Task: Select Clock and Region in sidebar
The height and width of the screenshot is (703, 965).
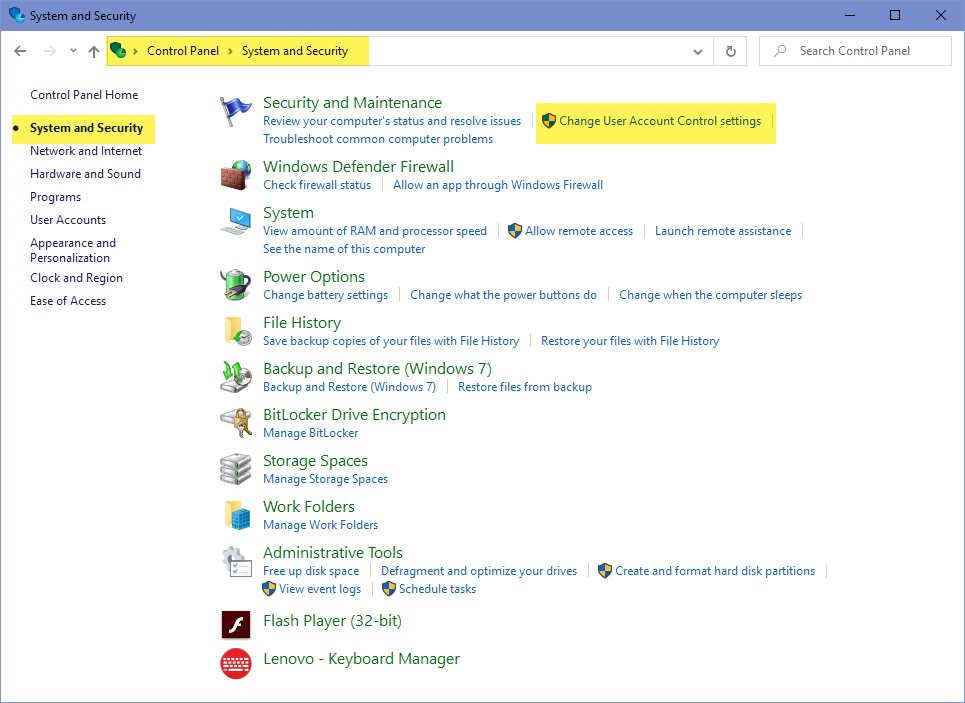Action: 76,278
